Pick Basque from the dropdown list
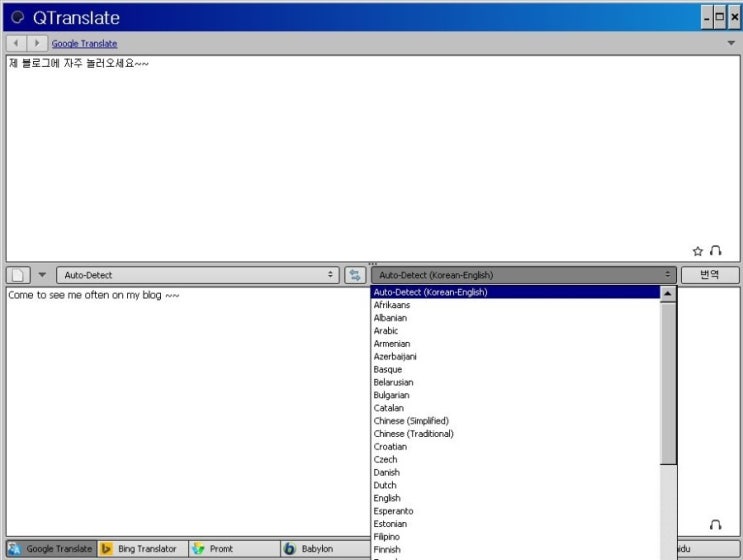743x560 pixels. tap(515, 370)
